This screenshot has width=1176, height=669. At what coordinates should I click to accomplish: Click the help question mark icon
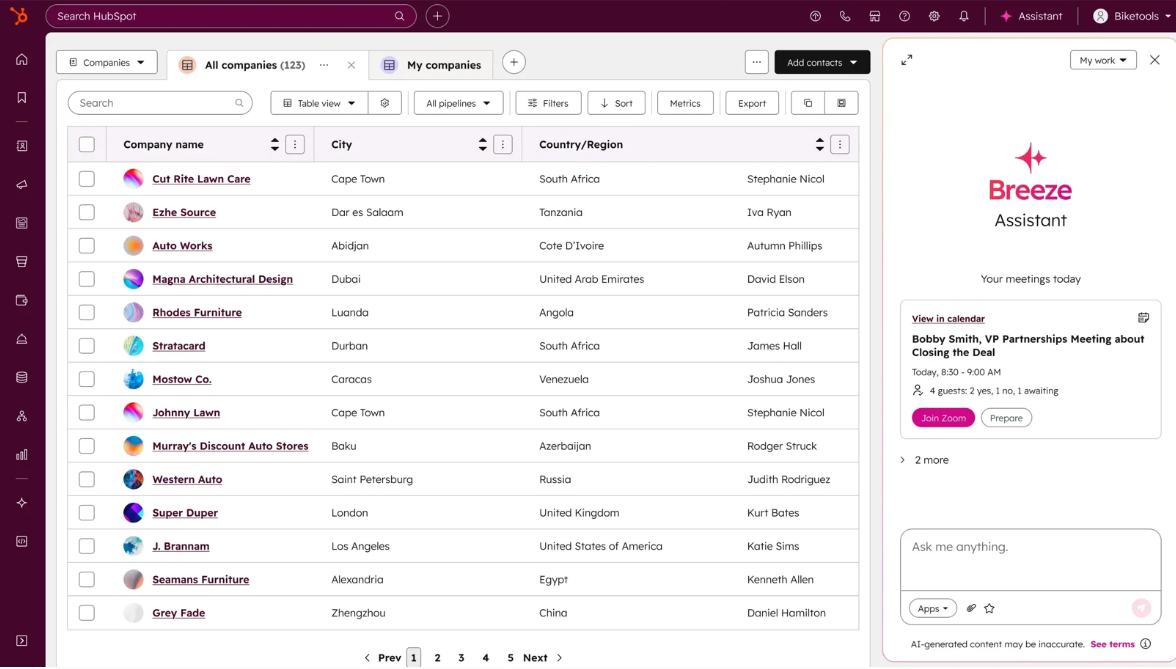pos(904,16)
